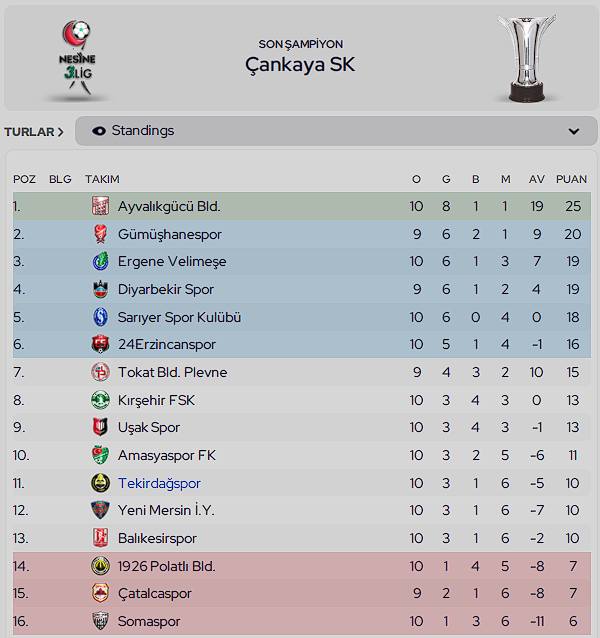Click the Gümüşhanespor club crest
600x638 pixels.
100,234
